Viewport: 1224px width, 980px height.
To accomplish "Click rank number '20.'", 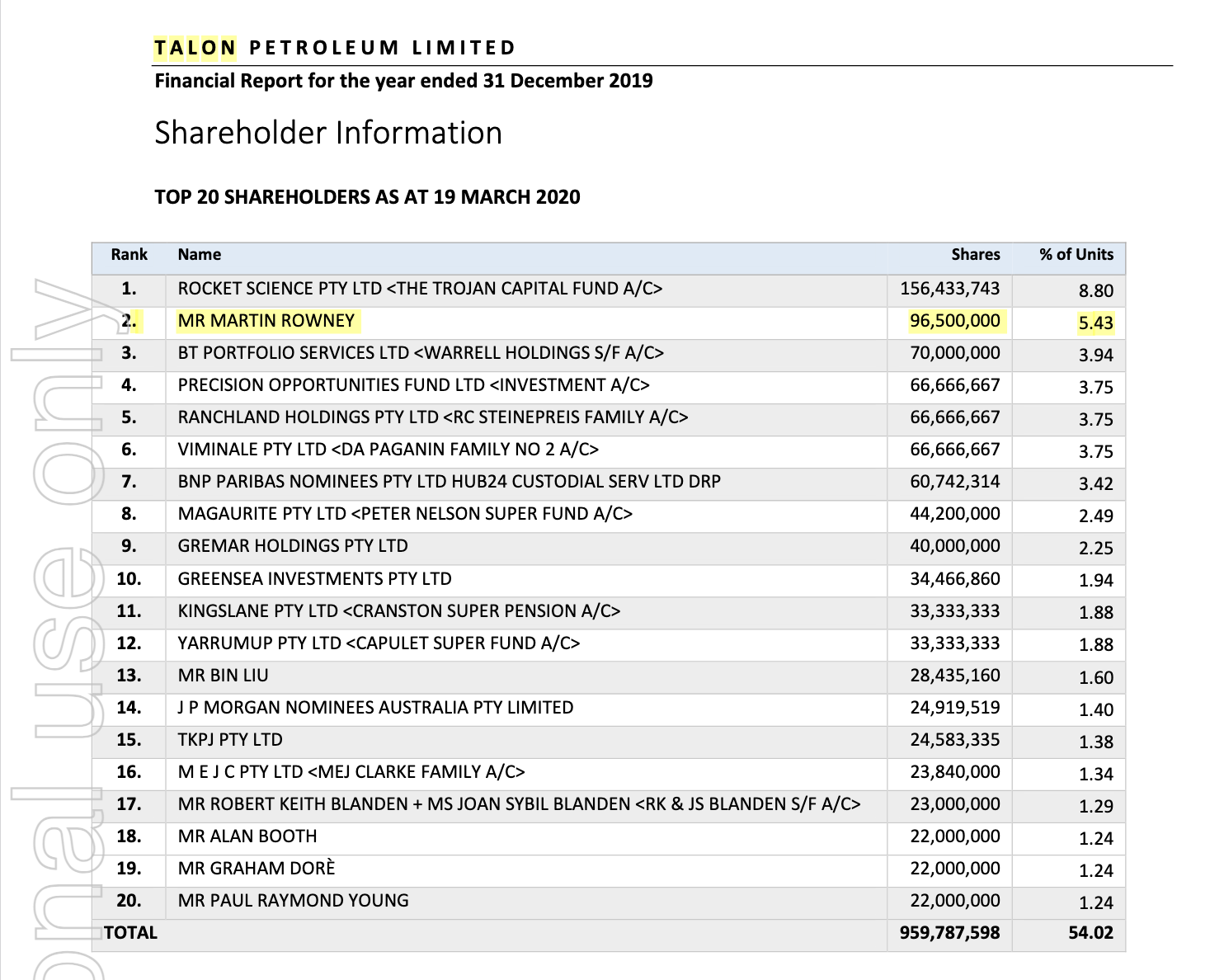I will coord(129,901).
